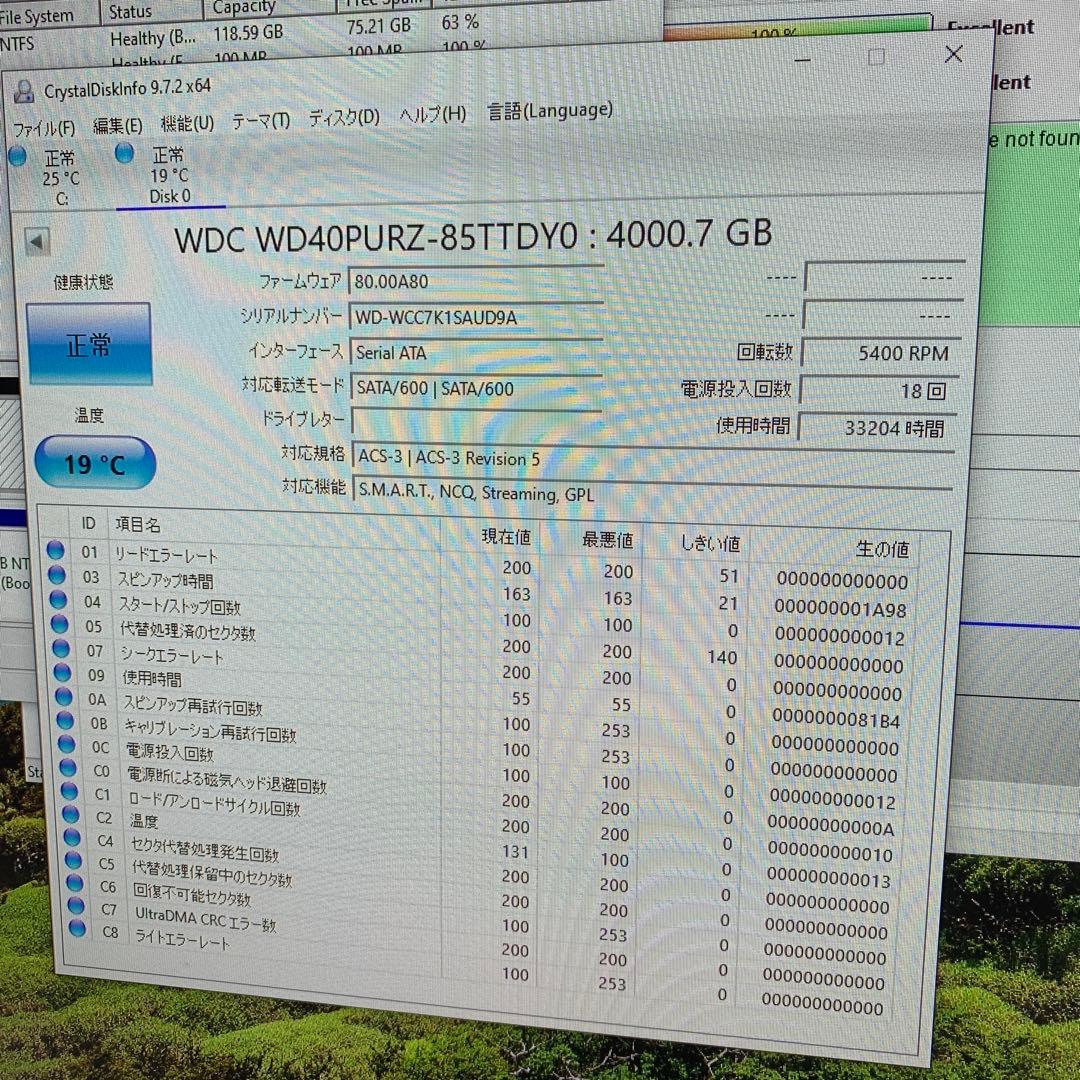Click the status orb for ID 0C
This screenshot has height=1080, width=1080.
click(x=67, y=745)
